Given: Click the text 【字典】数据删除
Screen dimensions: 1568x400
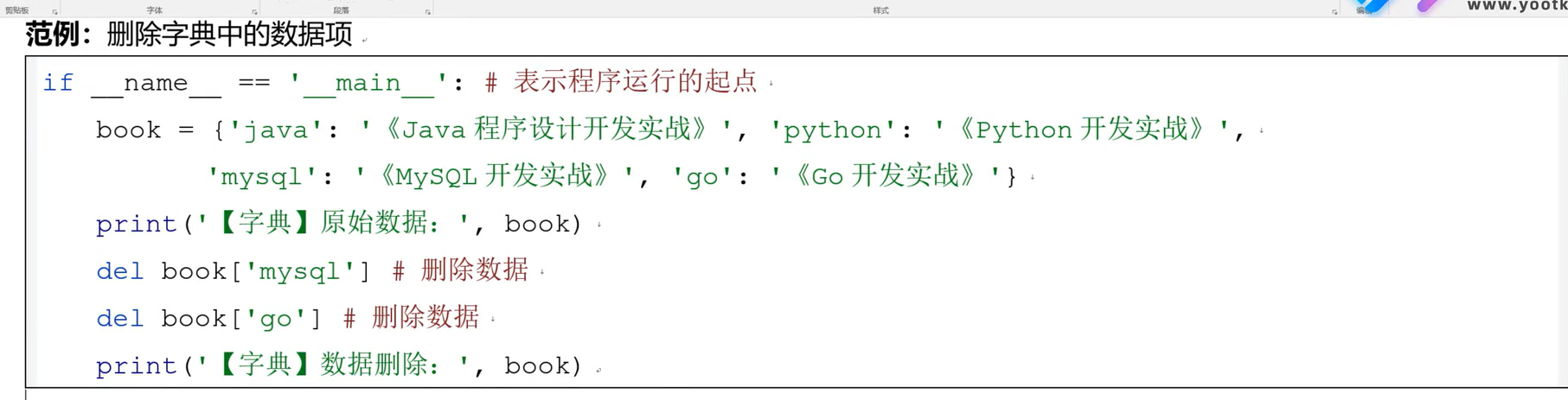Looking at the screenshot, I should pos(321,365).
